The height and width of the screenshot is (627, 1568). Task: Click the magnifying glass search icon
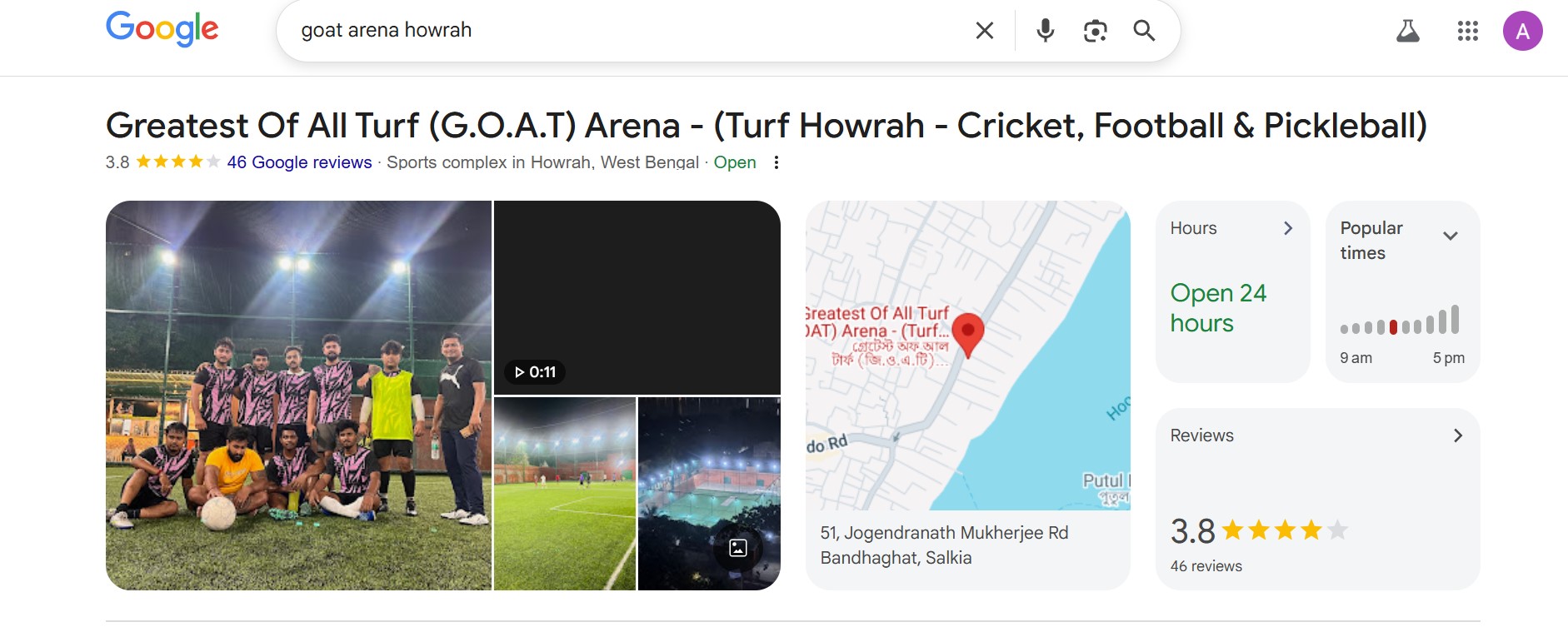1144,30
